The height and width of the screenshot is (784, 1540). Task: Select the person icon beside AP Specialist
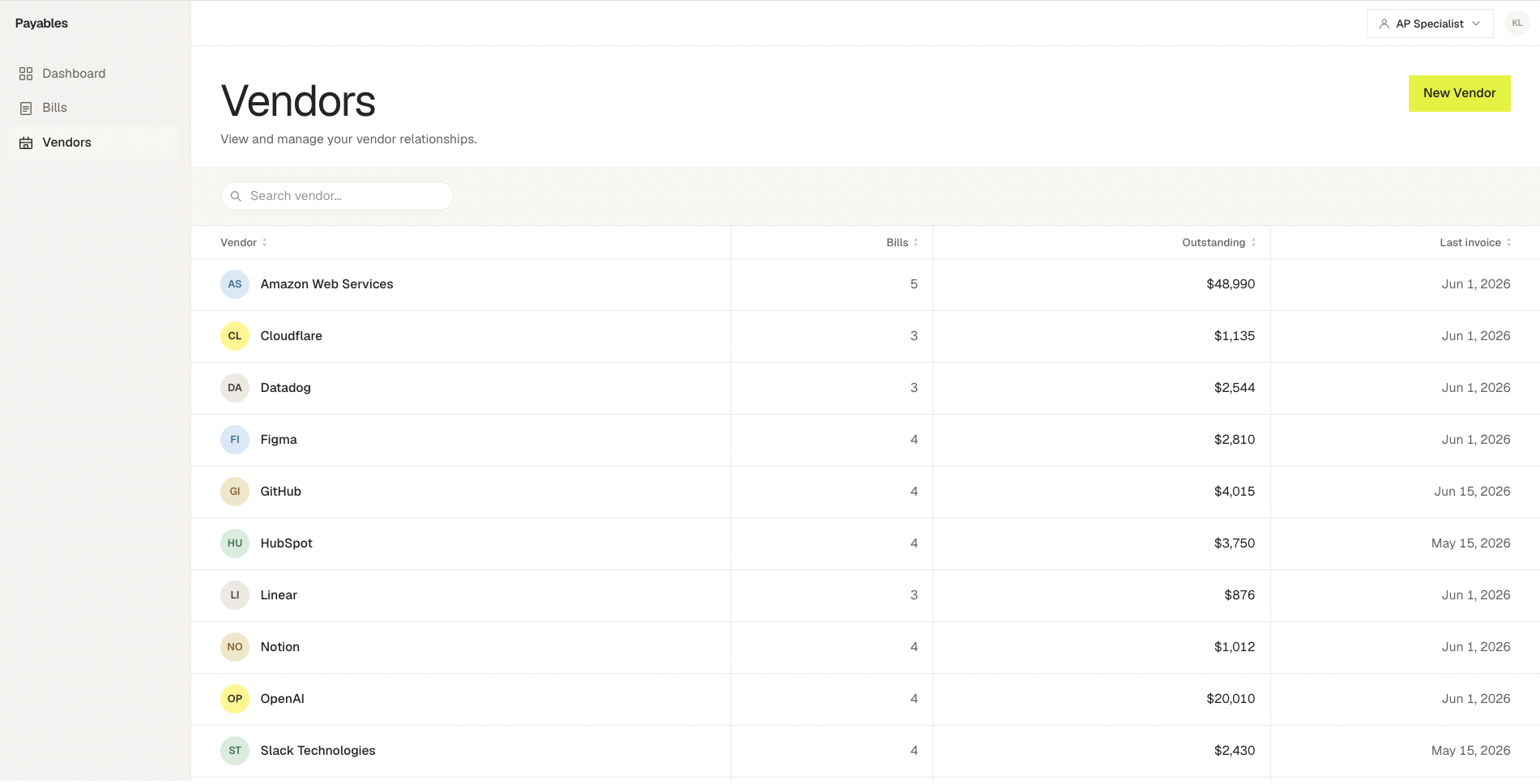1384,24
